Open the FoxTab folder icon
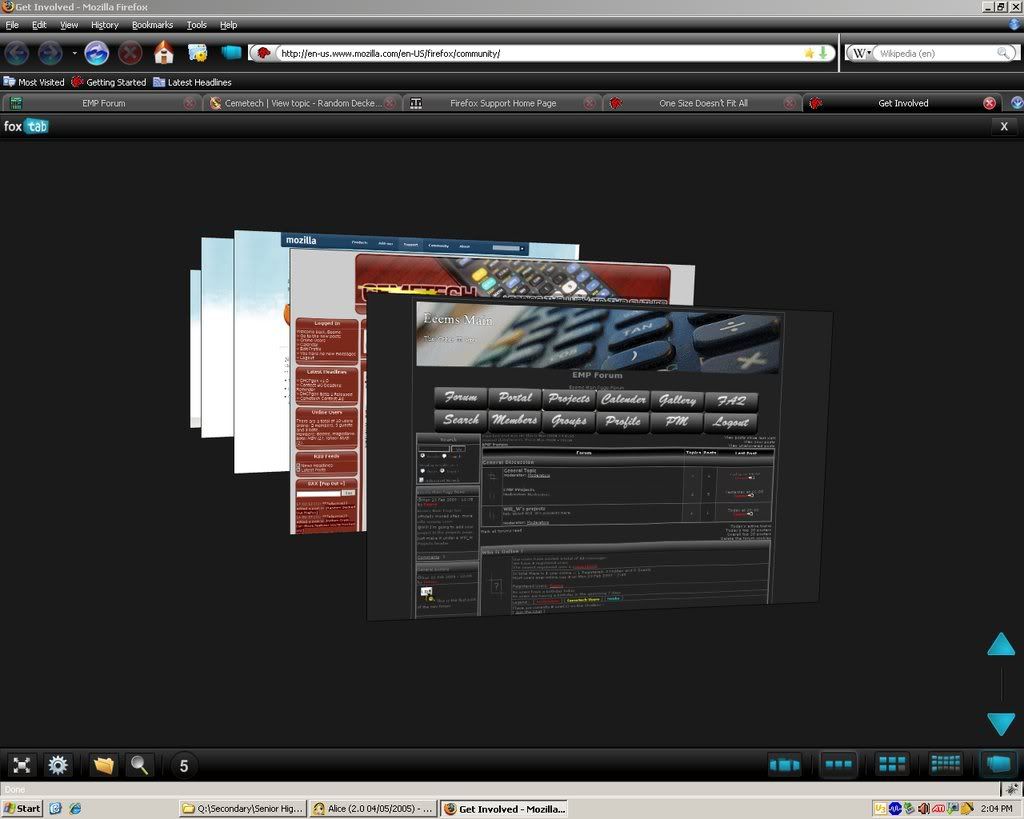 103,766
